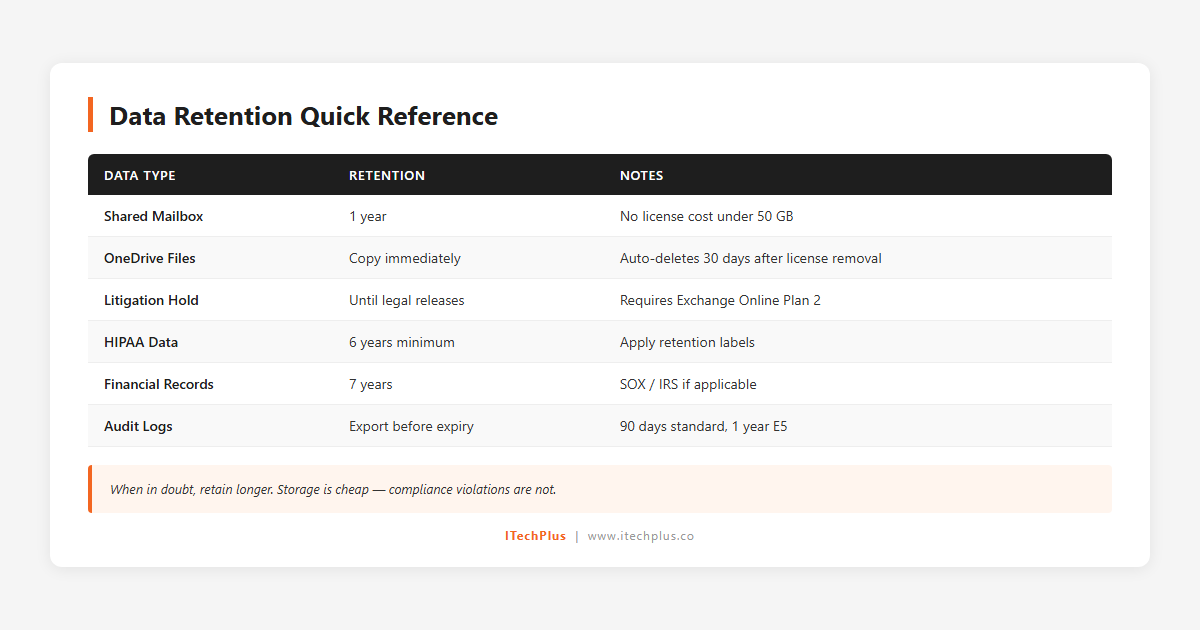Click the 'Copy immediately' retention cell
The width and height of the screenshot is (1200, 630).
click(x=405, y=258)
